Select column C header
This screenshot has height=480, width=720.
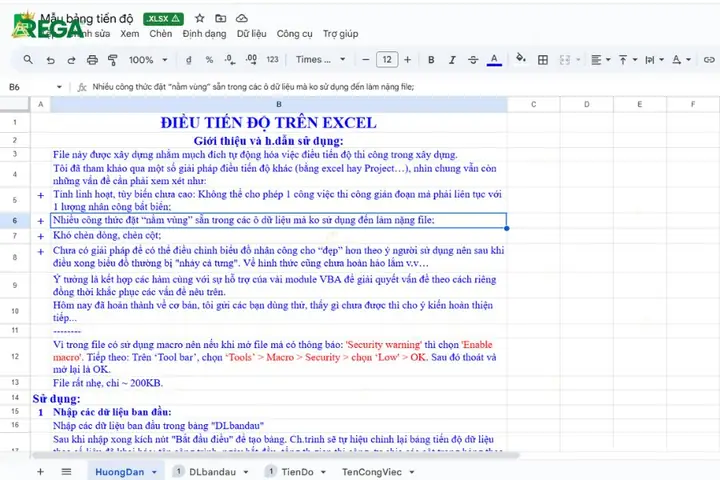pos(534,105)
